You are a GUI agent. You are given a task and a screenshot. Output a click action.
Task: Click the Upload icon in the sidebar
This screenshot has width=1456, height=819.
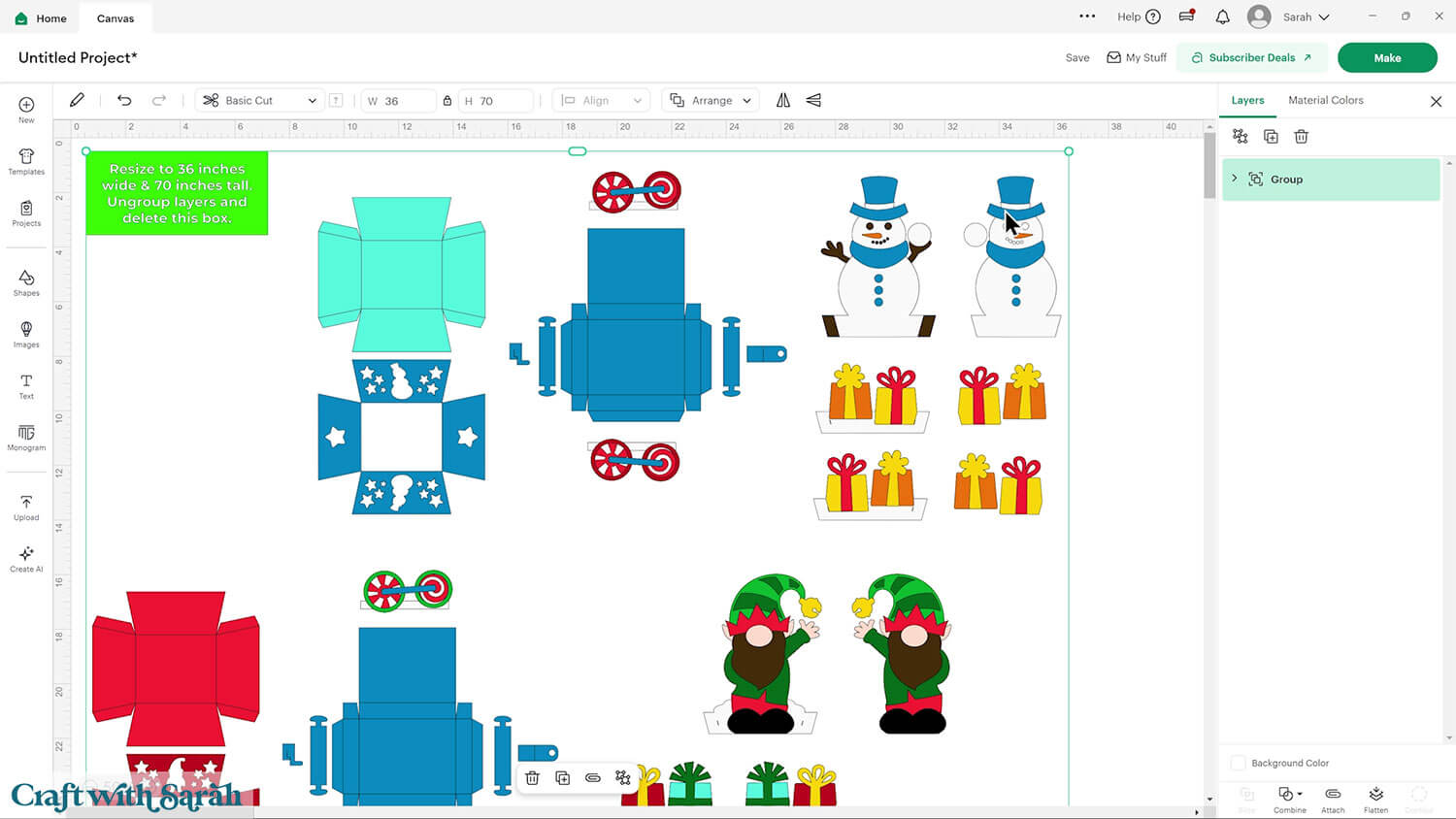[x=26, y=507]
